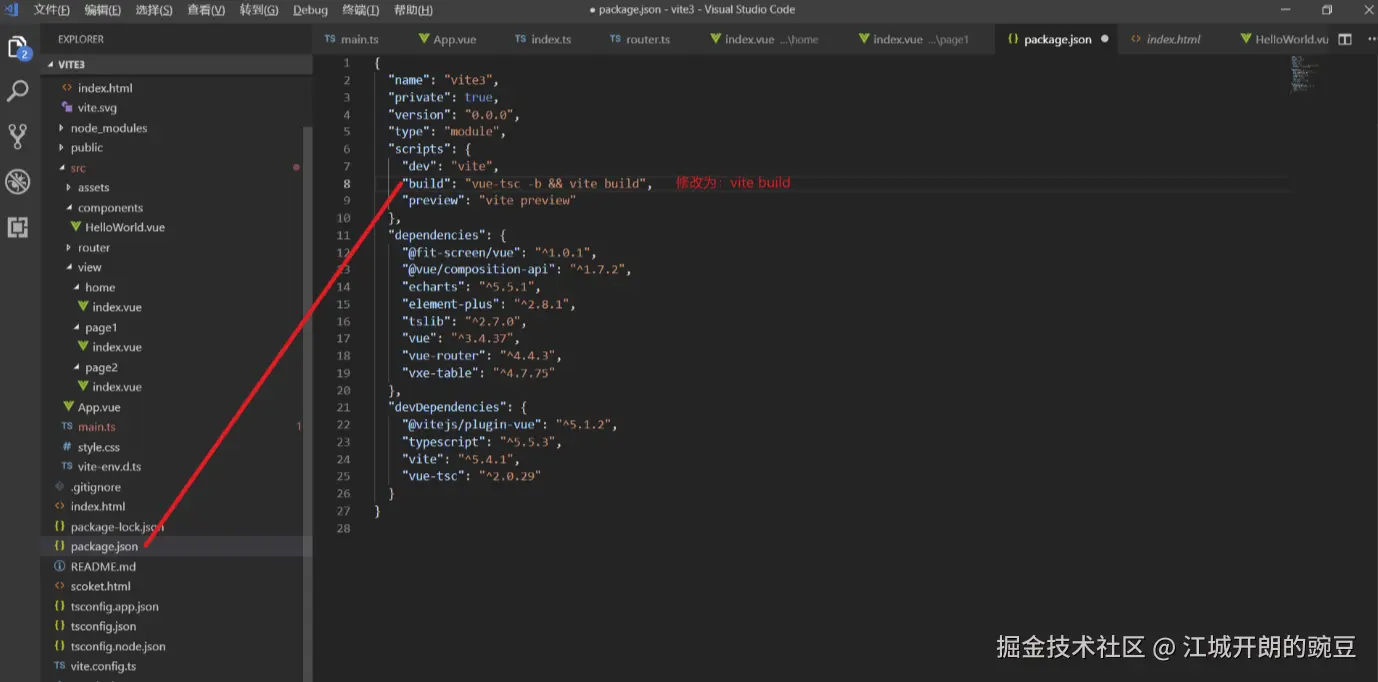Click the braces icon beside tsconfig.json

point(60,626)
